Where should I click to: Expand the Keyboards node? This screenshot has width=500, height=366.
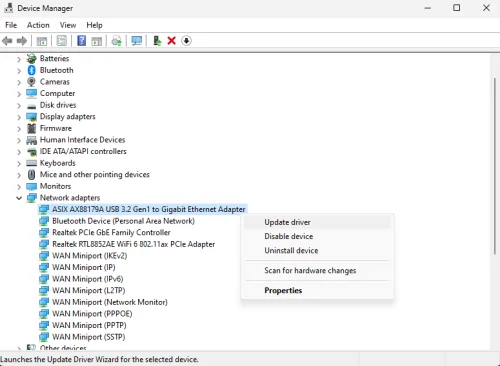(19, 164)
